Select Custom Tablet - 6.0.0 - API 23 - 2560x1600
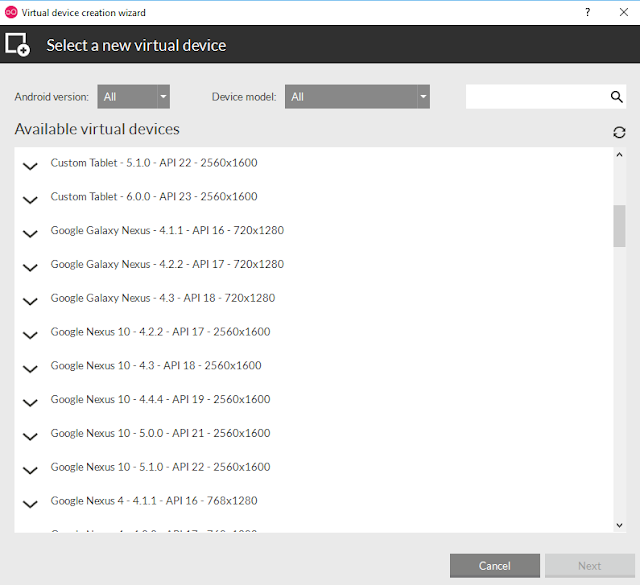The height and width of the screenshot is (585, 640). pos(154,197)
